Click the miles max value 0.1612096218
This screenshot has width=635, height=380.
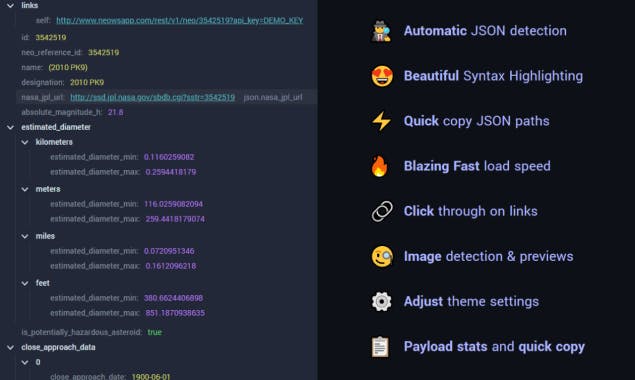click(170, 266)
